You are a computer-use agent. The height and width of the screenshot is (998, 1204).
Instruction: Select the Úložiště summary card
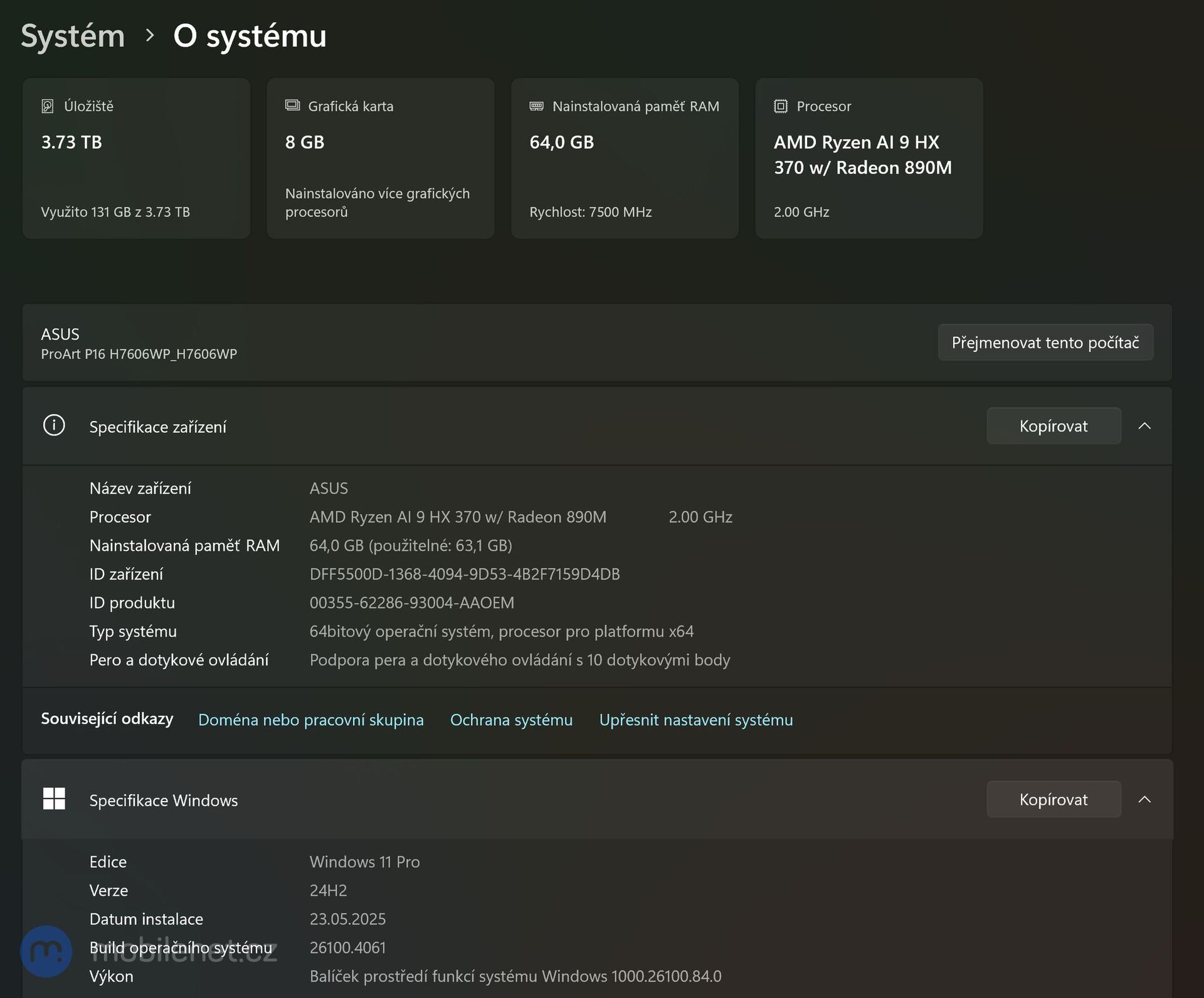135,158
